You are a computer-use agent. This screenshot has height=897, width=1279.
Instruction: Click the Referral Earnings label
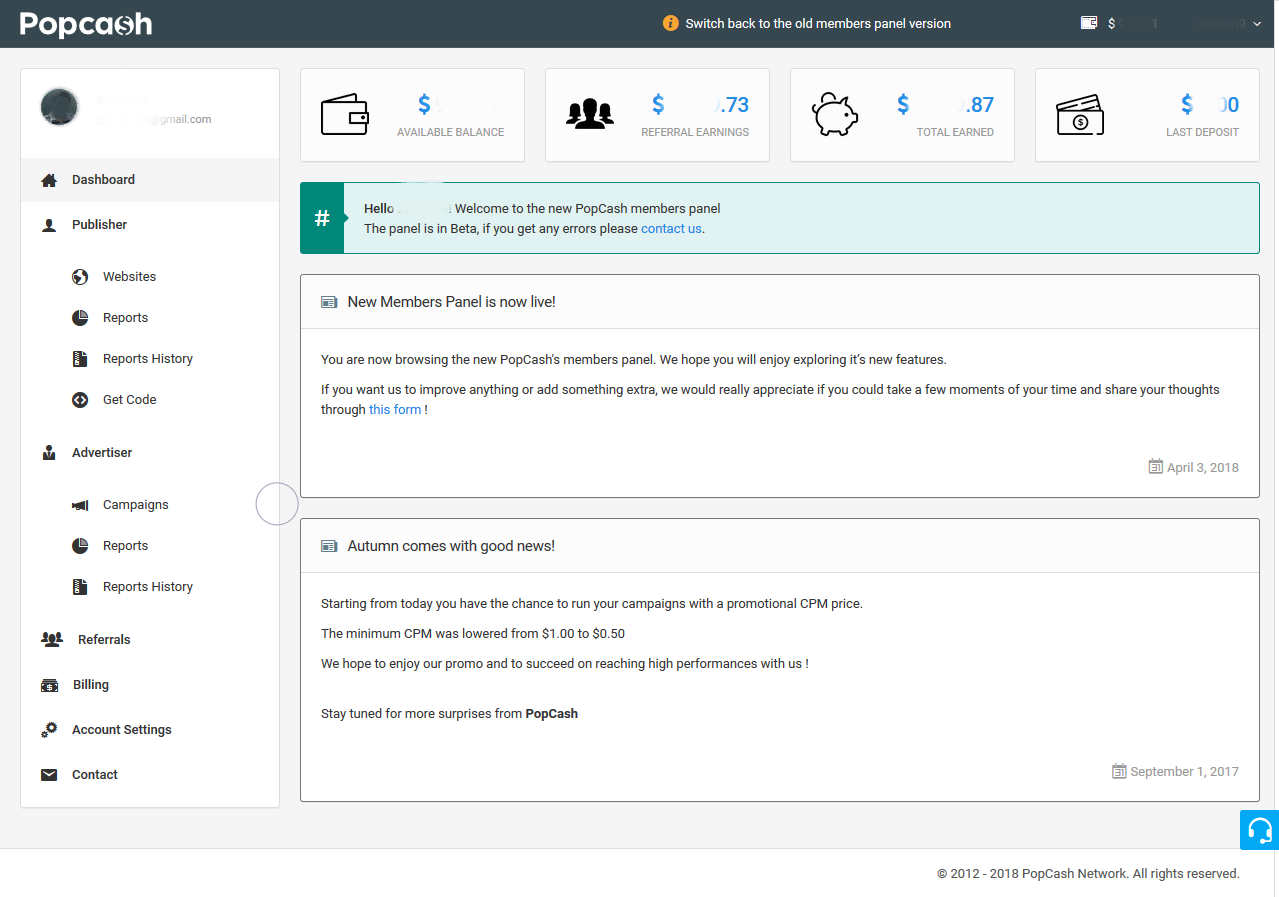pos(695,132)
